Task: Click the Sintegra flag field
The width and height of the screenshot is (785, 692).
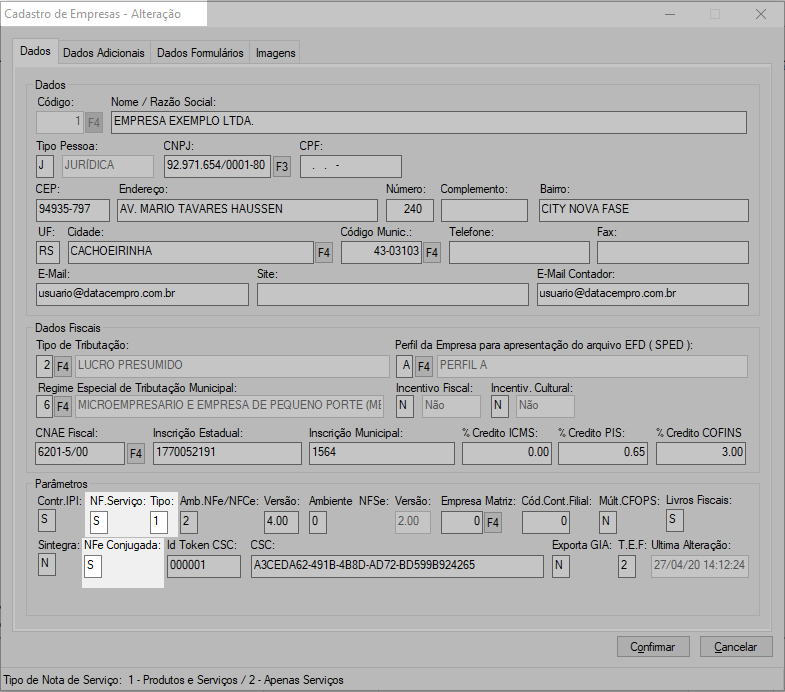Action: 47,565
